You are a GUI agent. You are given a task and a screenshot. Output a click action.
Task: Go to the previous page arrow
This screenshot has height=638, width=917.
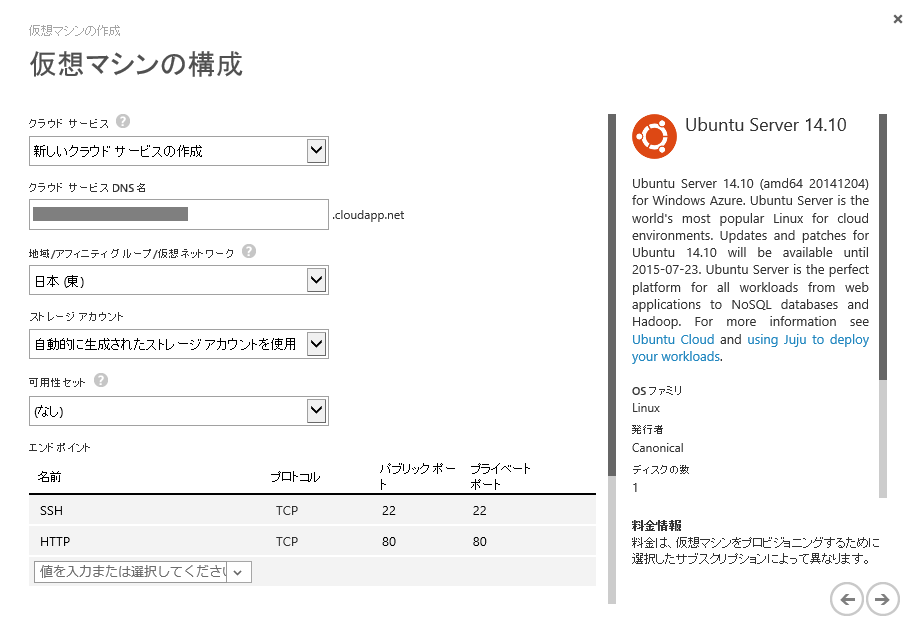pyautogui.click(x=846, y=599)
